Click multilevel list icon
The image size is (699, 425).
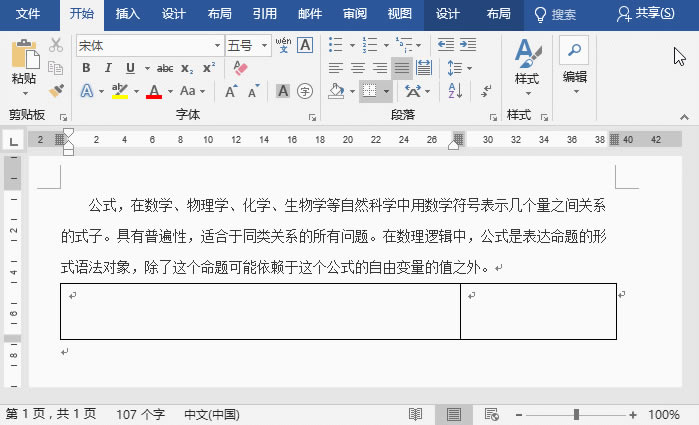pos(404,45)
